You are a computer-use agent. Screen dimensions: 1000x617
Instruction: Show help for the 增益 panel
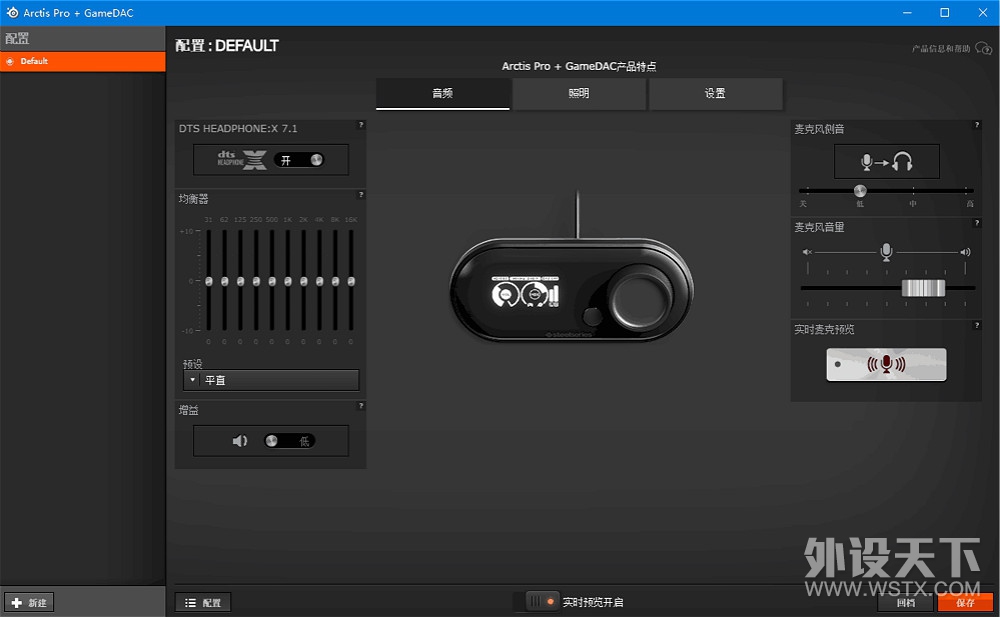coord(361,406)
